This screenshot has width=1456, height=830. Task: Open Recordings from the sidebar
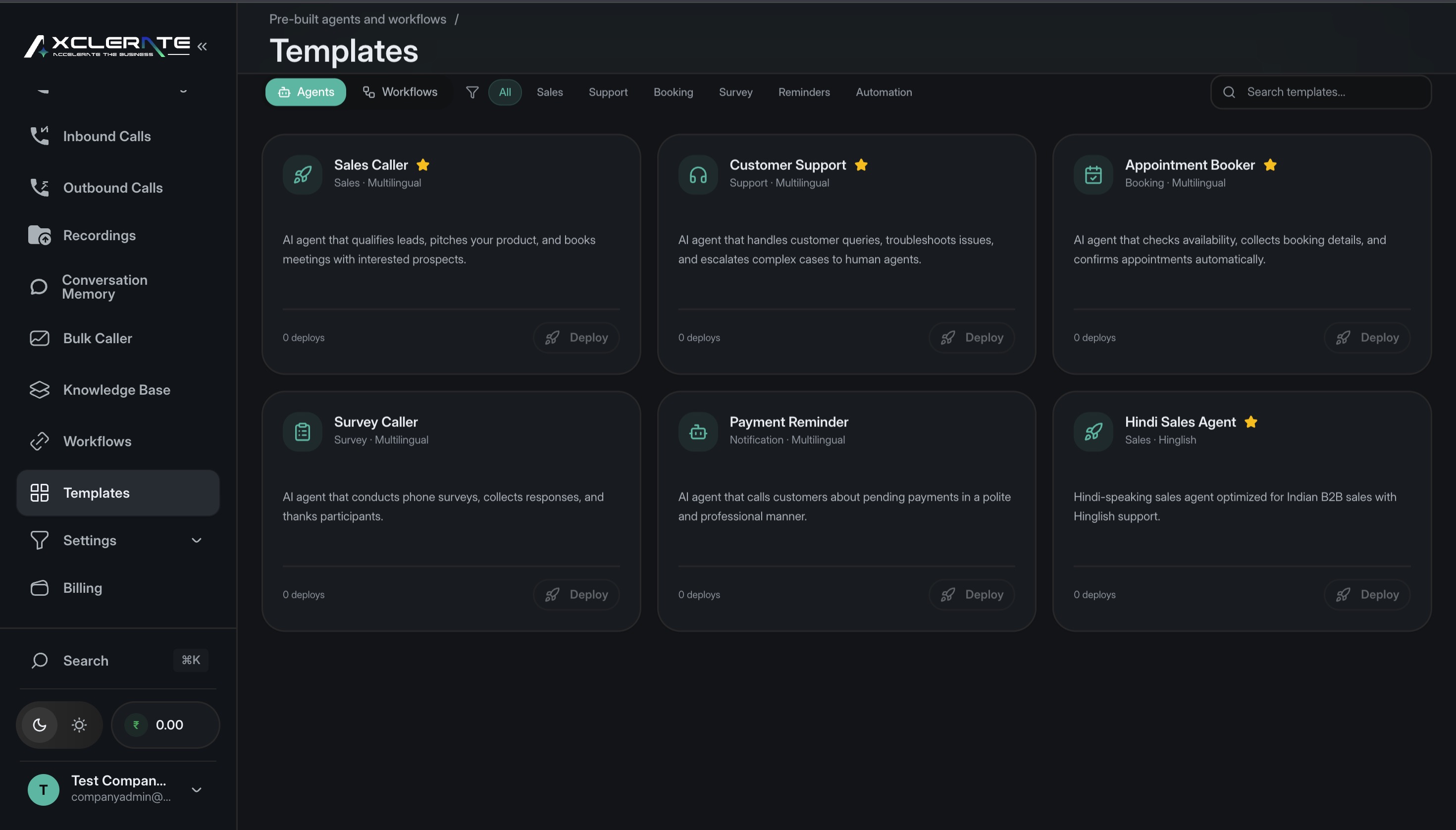pos(99,235)
